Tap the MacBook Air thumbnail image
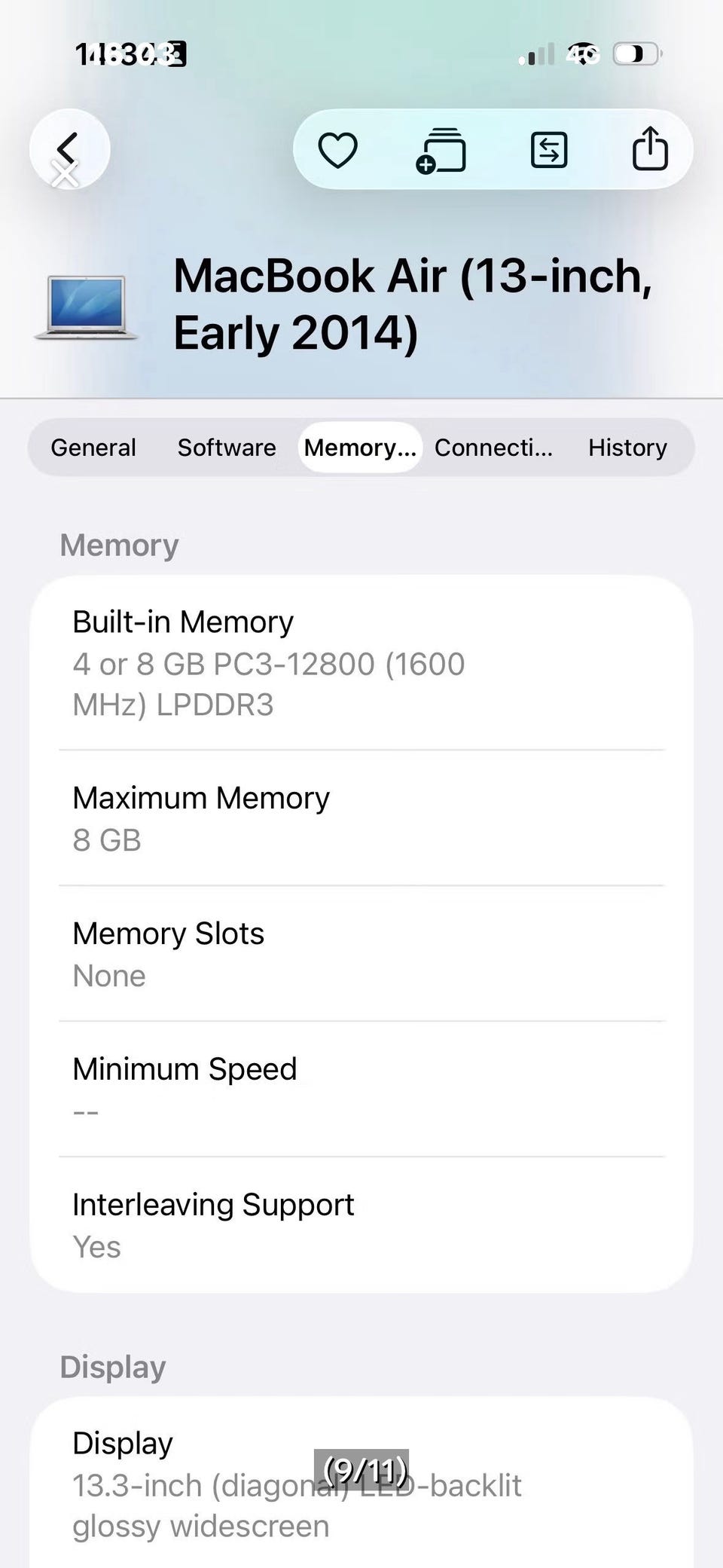723x1568 pixels. click(x=86, y=307)
